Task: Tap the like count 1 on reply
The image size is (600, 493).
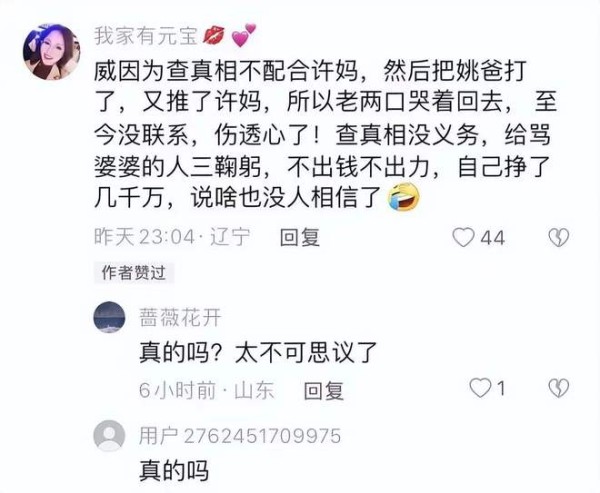Action: pos(501,389)
